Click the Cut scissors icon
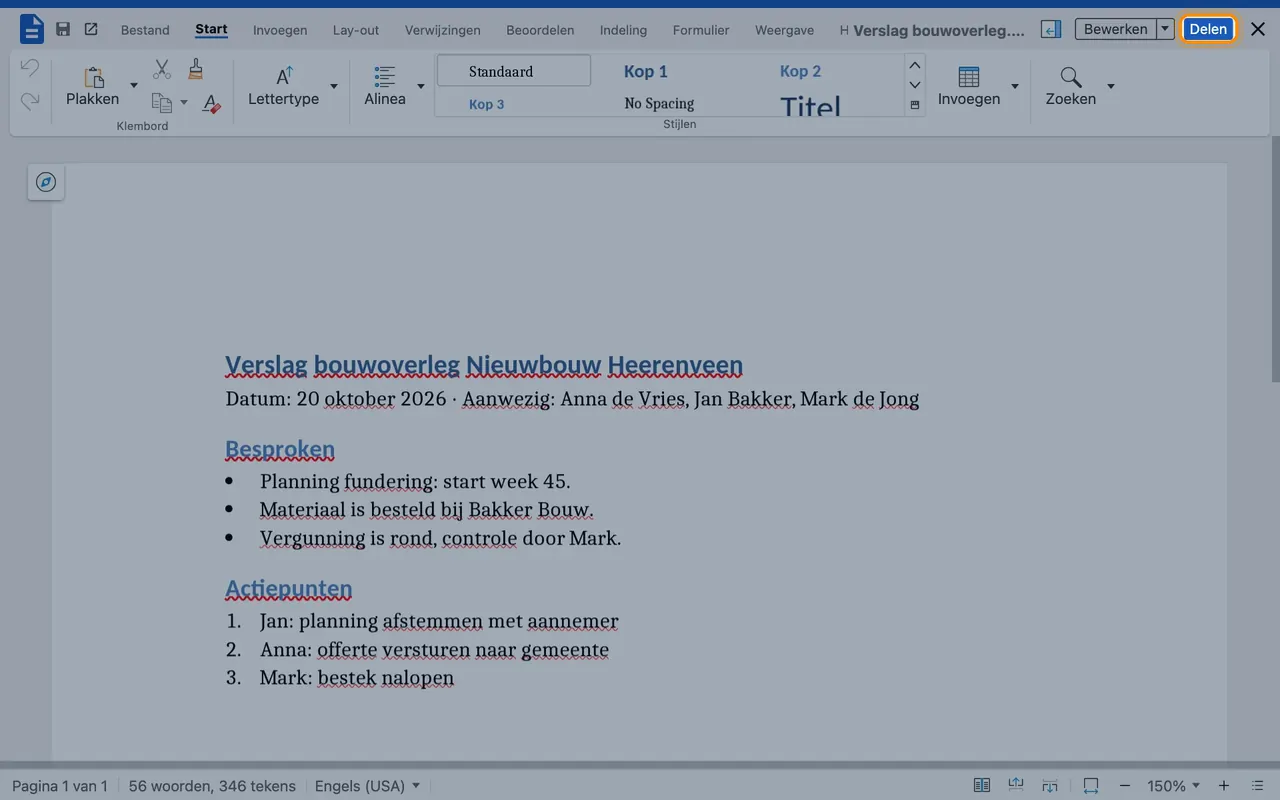The width and height of the screenshot is (1280, 800). coord(162,69)
